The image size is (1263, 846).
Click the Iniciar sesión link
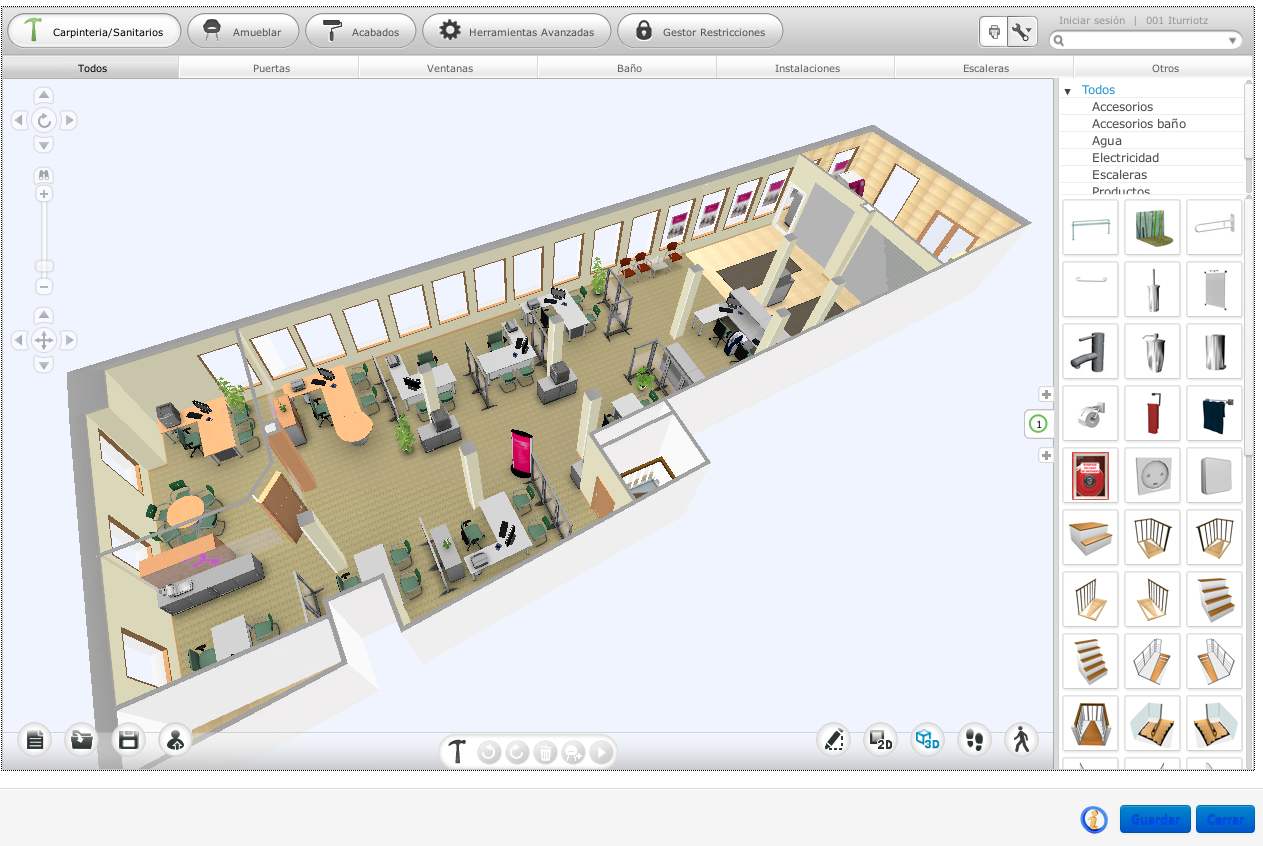coord(1091,20)
